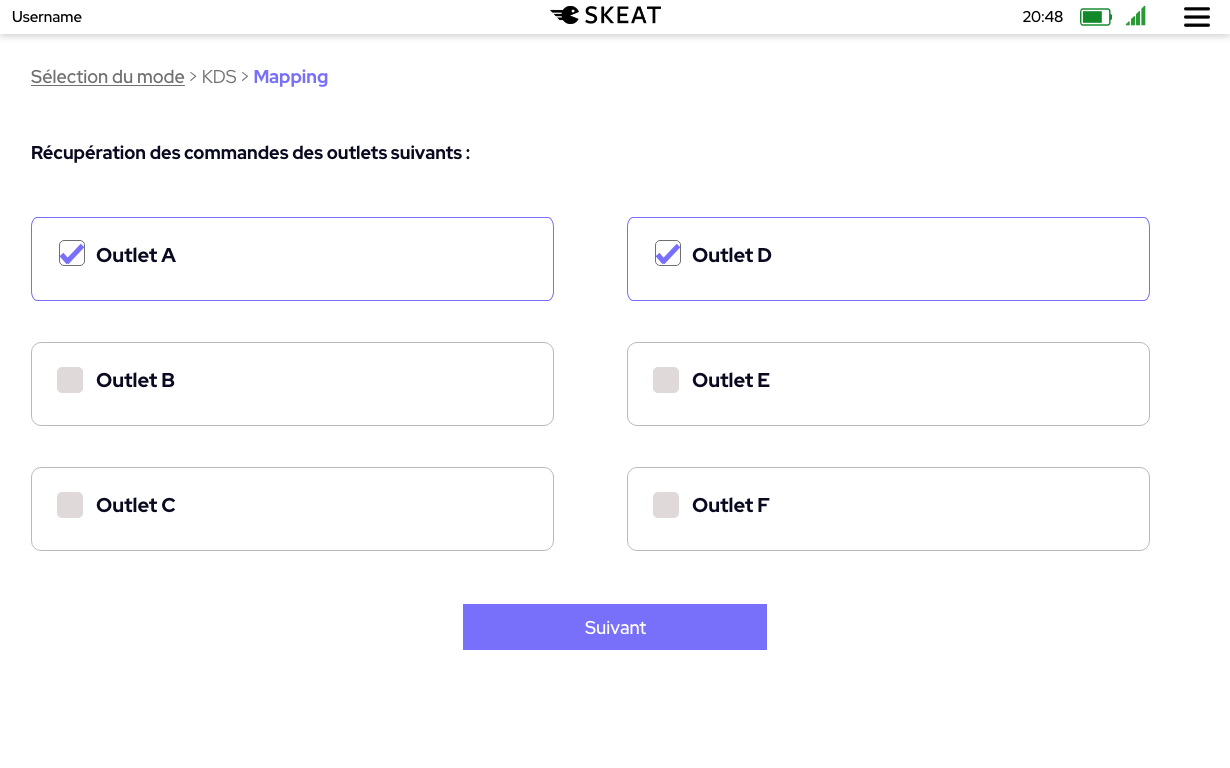
Task: Open the hamburger menu
Action: [1196, 17]
